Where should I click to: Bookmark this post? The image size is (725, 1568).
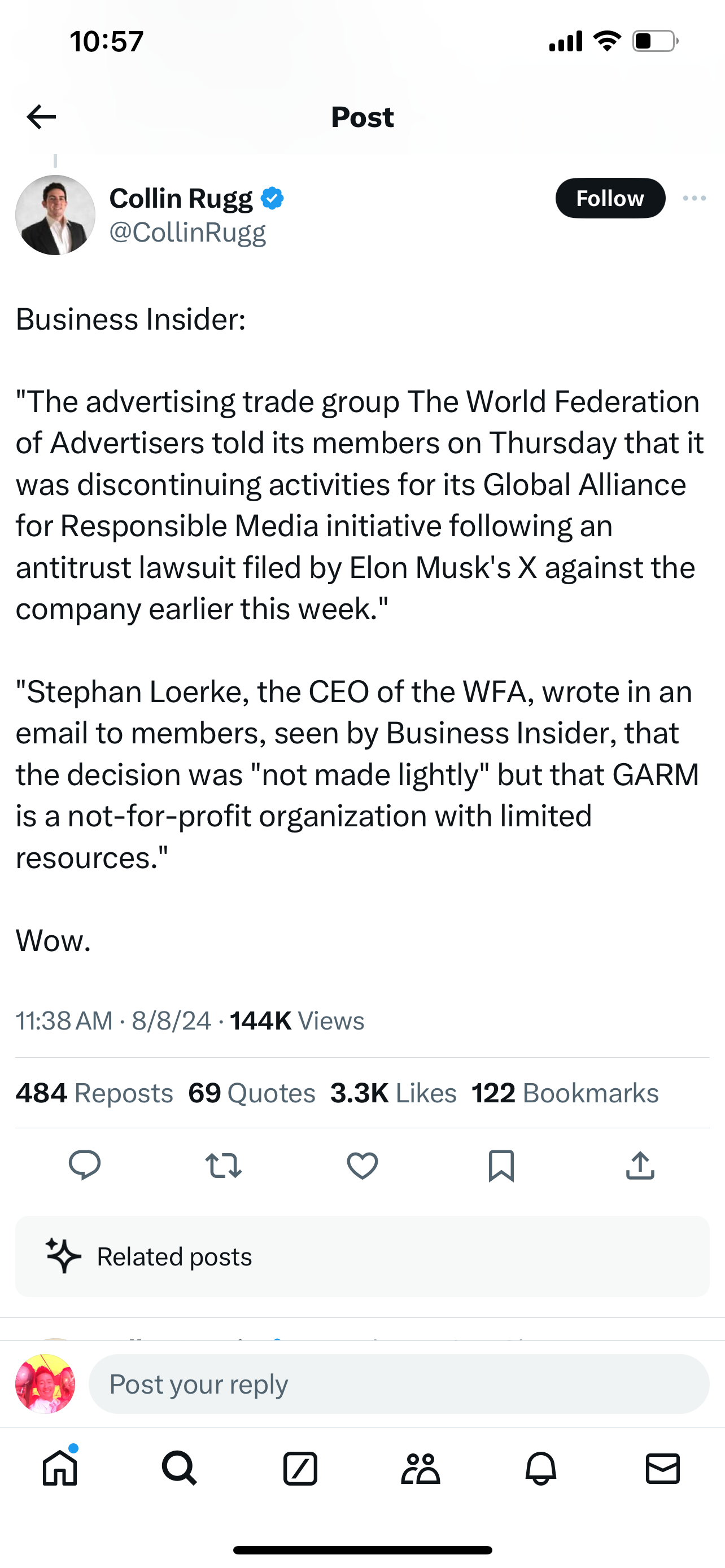tap(501, 1166)
